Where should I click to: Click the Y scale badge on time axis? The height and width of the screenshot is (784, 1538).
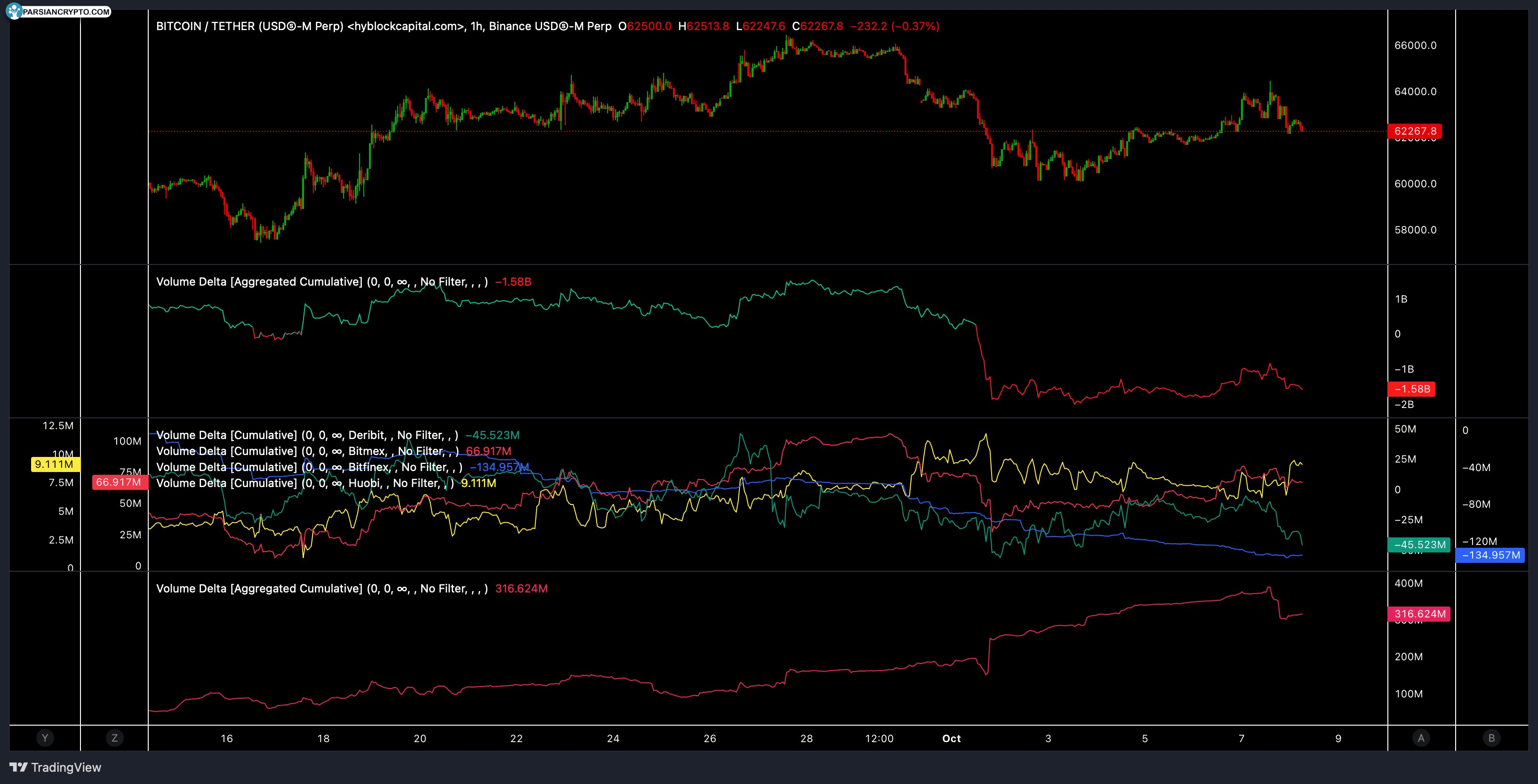pos(45,738)
